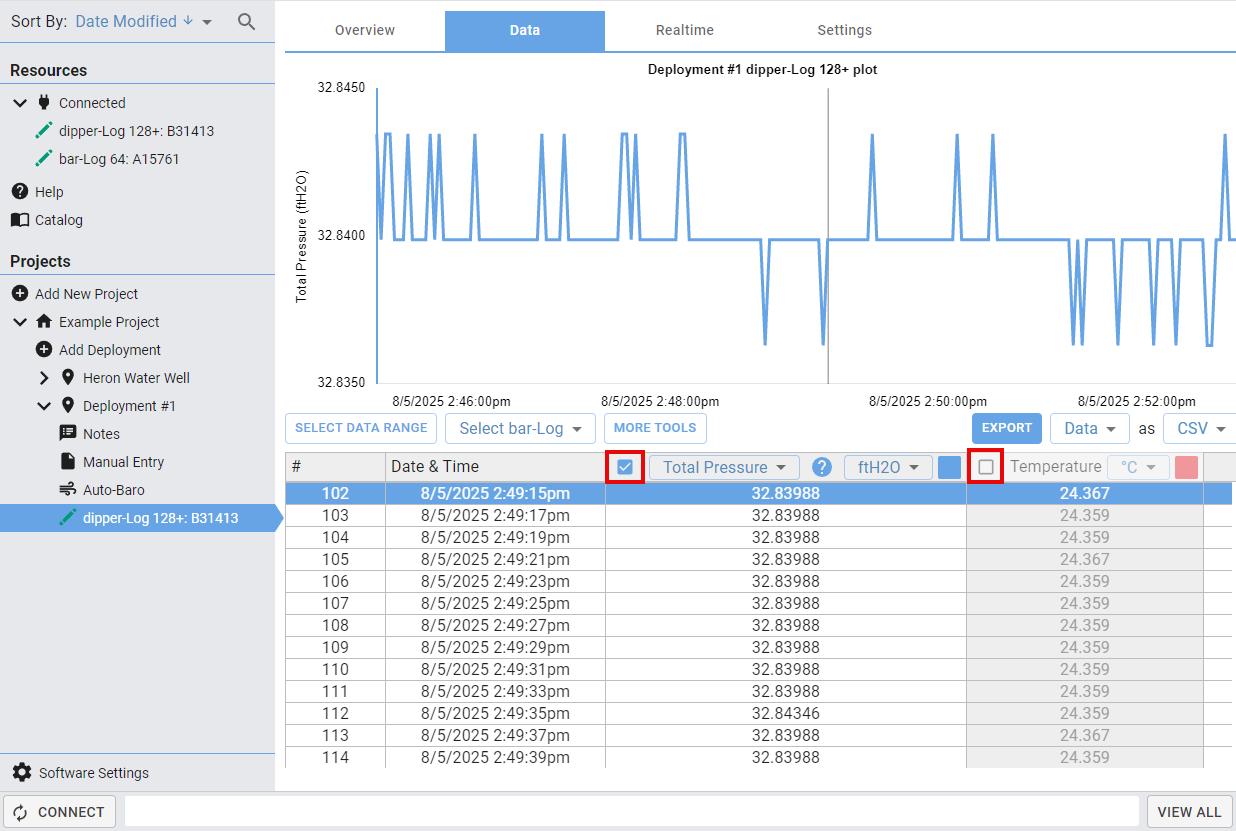Click the Help question mark icon
Viewport: 1236px width, 831px height.
coord(19,191)
